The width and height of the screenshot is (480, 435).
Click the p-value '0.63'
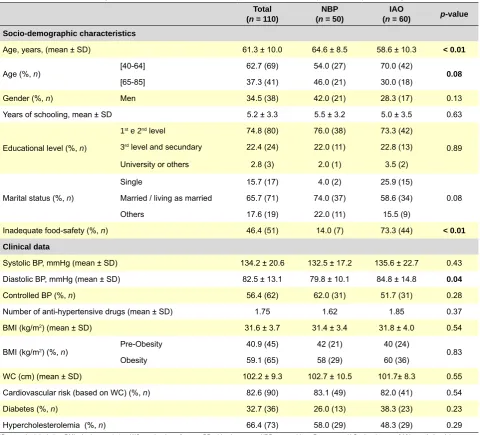tap(454, 114)
